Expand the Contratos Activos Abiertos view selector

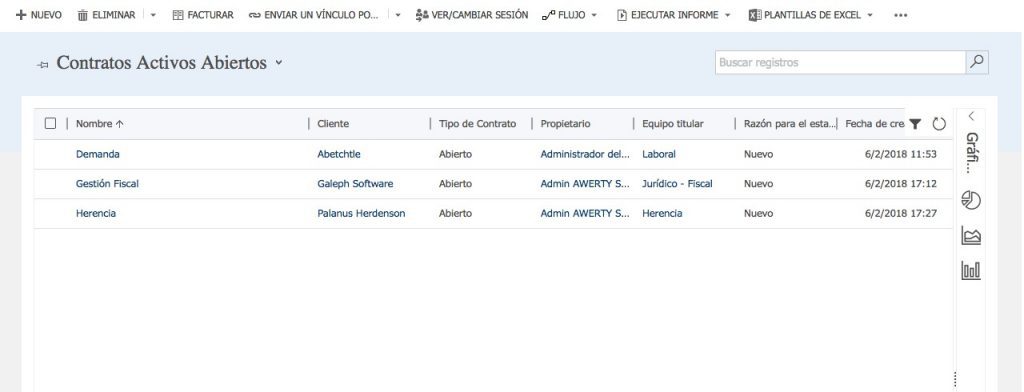click(279, 63)
